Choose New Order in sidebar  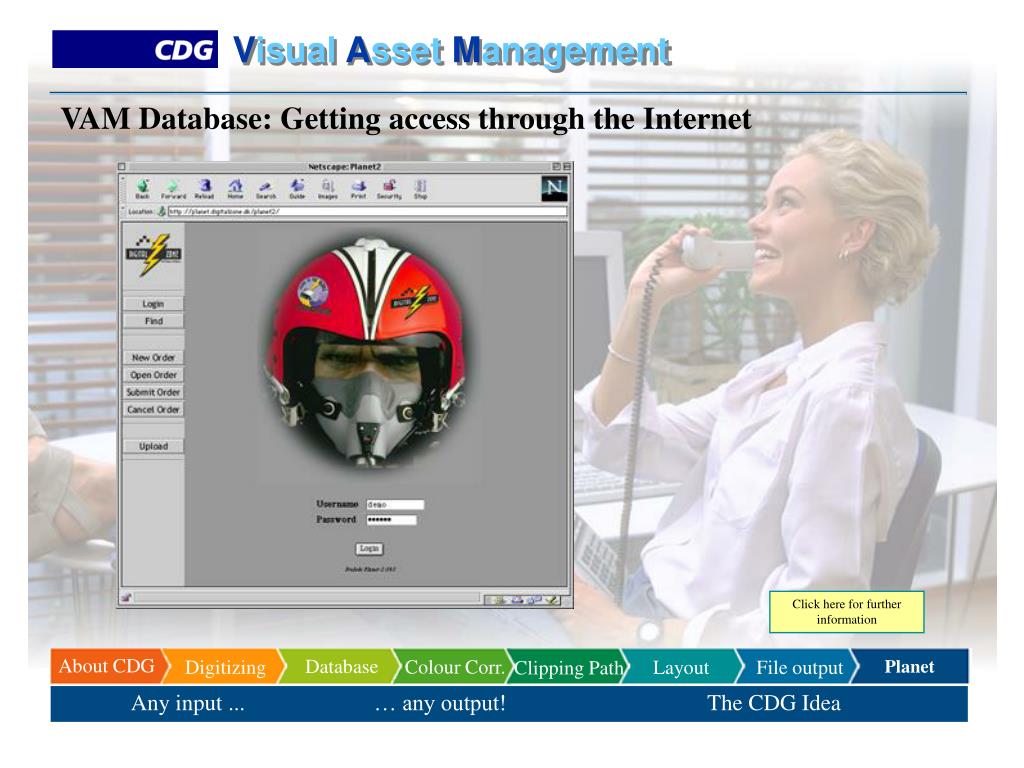(x=153, y=357)
